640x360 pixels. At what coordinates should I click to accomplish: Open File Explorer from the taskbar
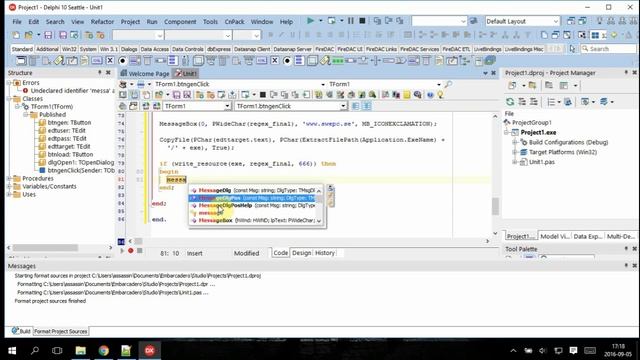point(80,350)
